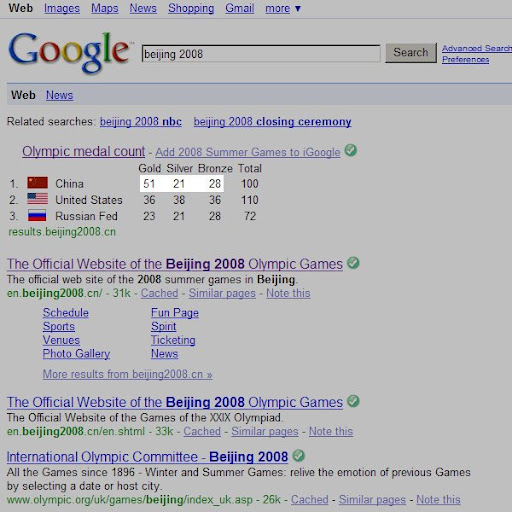The height and width of the screenshot is (512, 512).
Task: Select related search 'beijing 2008 closing ceremony'
Action: (x=272, y=122)
